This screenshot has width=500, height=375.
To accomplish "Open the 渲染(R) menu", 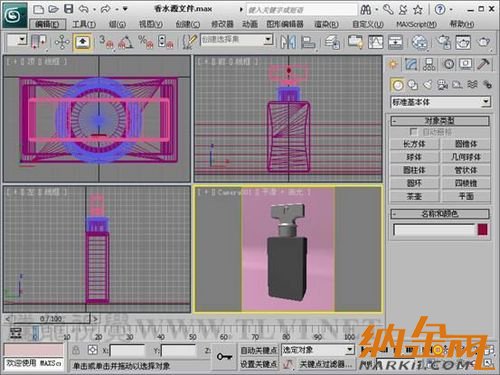I will (x=326, y=24).
